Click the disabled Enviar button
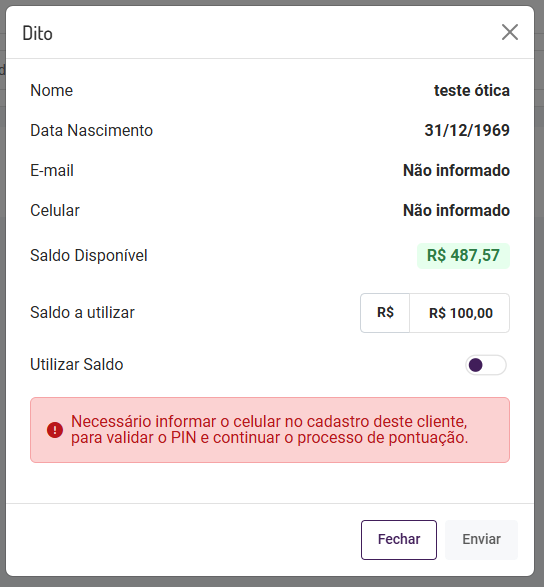Viewport: 544px width, 587px height. [481, 539]
